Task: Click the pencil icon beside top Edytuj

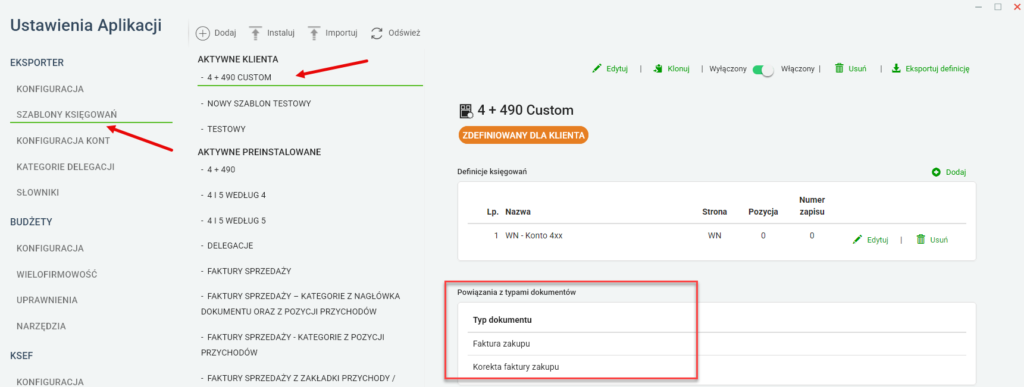Action: tap(596, 69)
